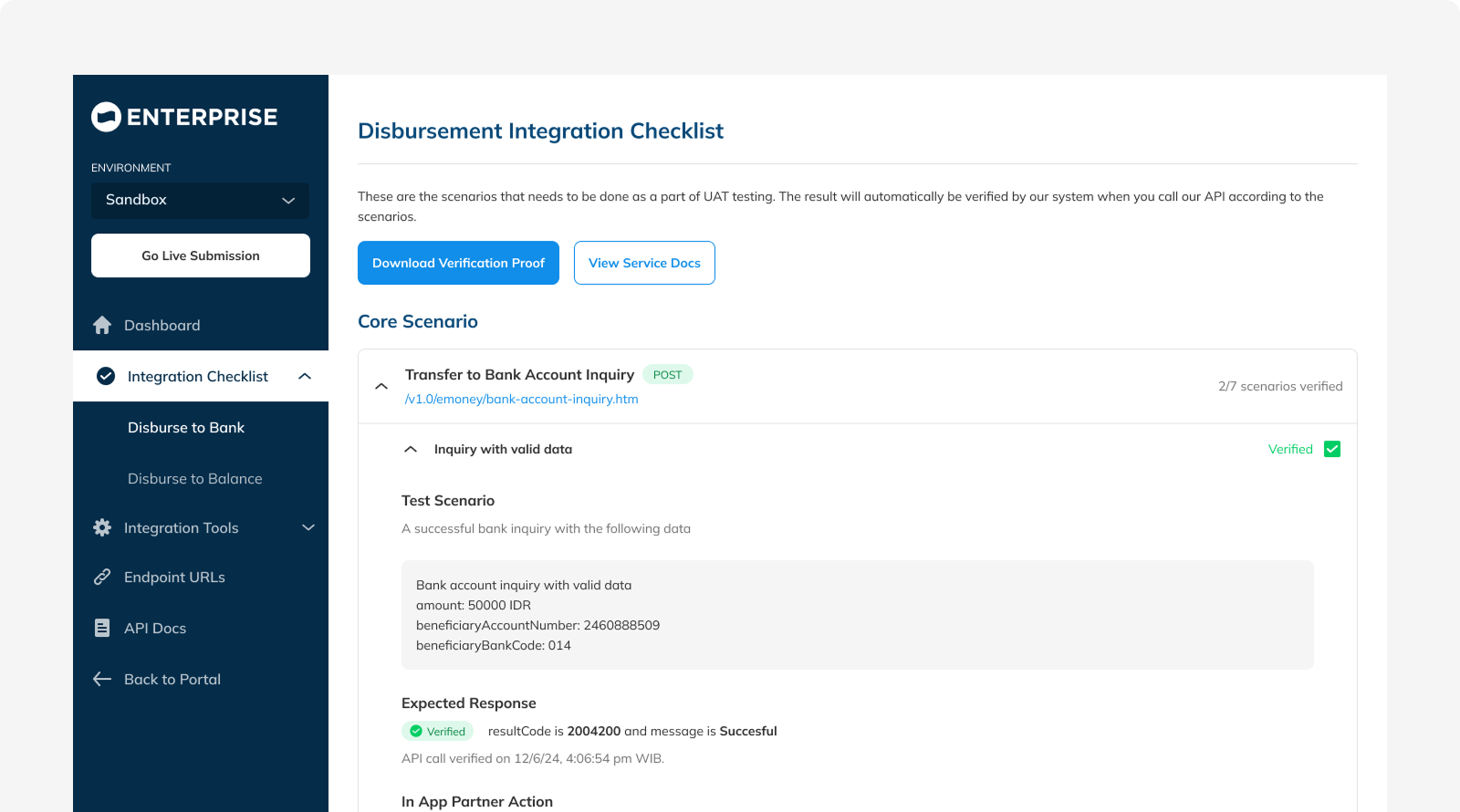Select Disburse to Balance submenu

tap(195, 478)
